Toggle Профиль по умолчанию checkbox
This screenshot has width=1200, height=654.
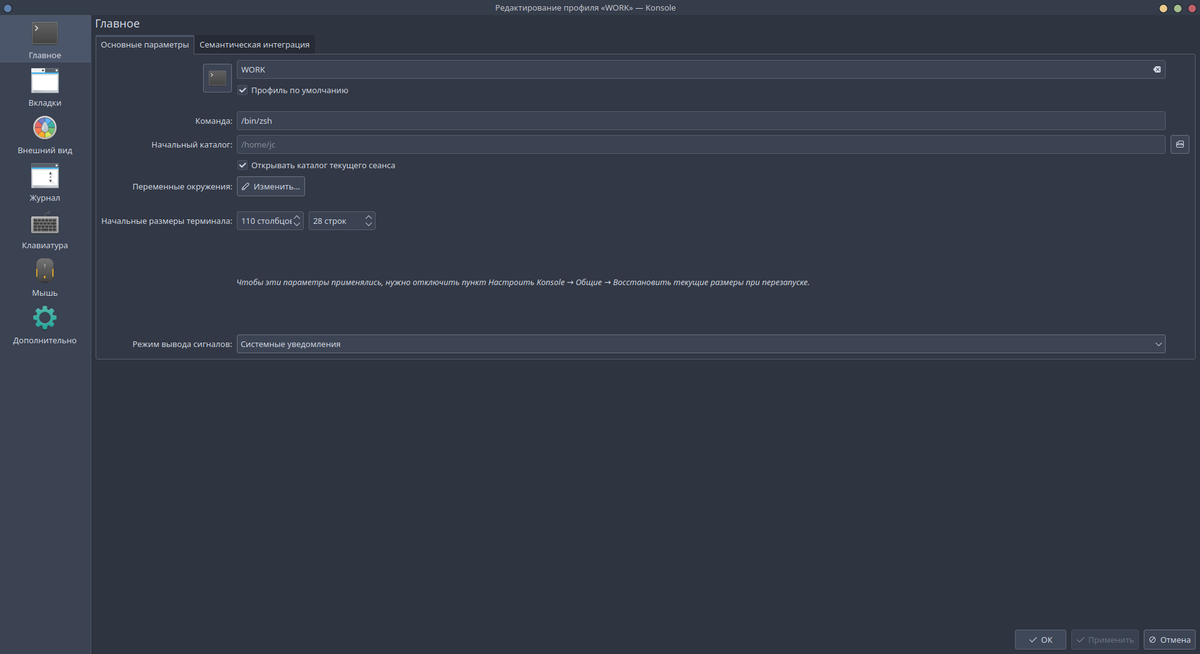coord(242,90)
